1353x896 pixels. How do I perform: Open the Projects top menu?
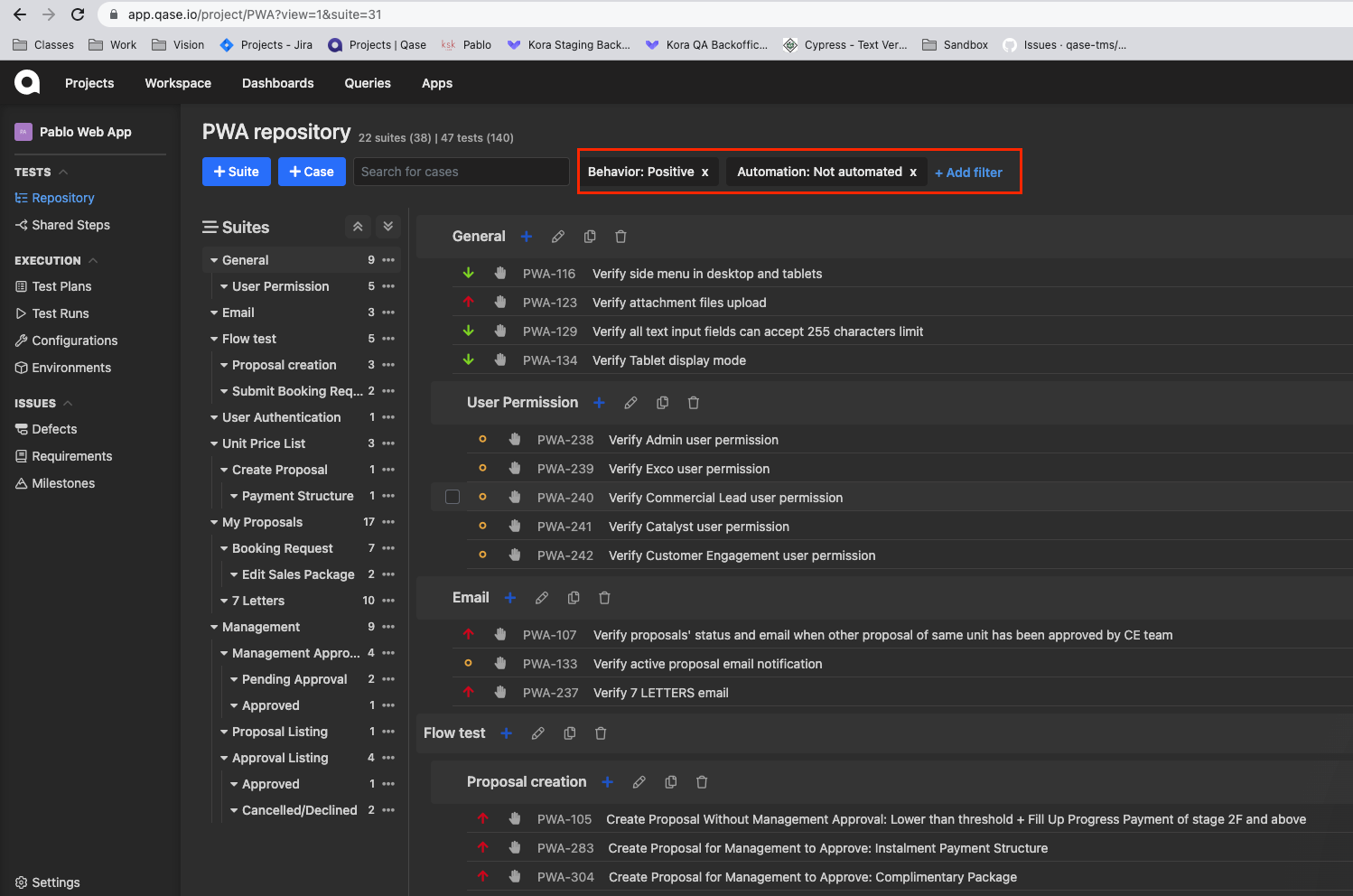[89, 83]
